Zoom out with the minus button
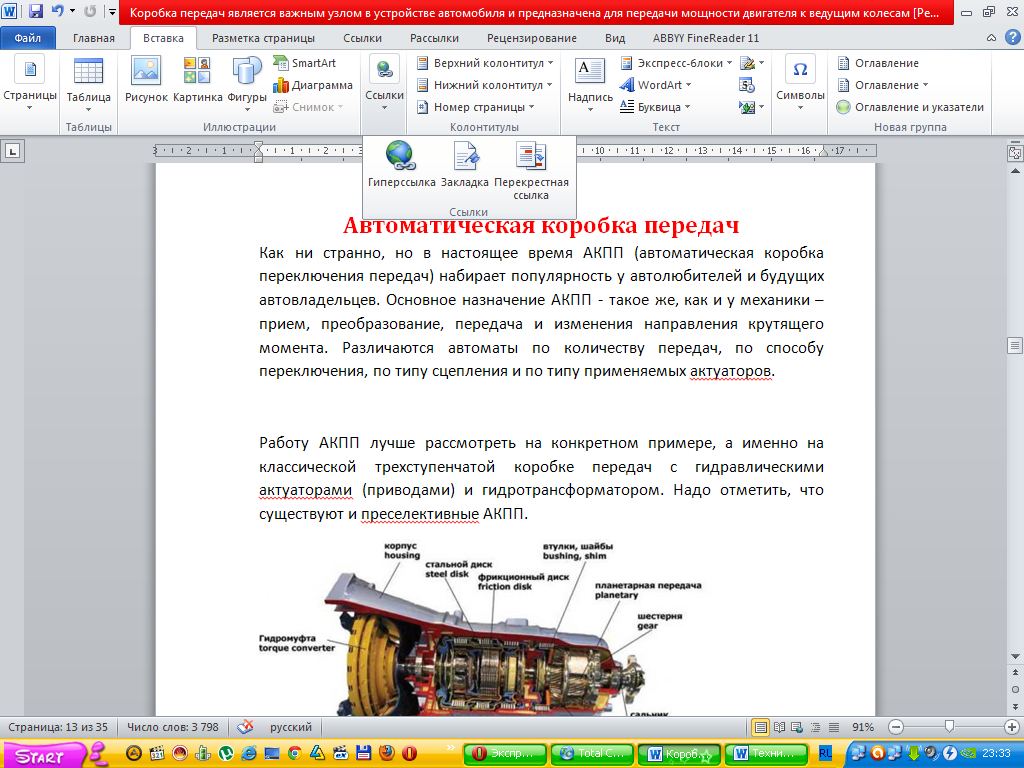The image size is (1024, 768). [896, 727]
